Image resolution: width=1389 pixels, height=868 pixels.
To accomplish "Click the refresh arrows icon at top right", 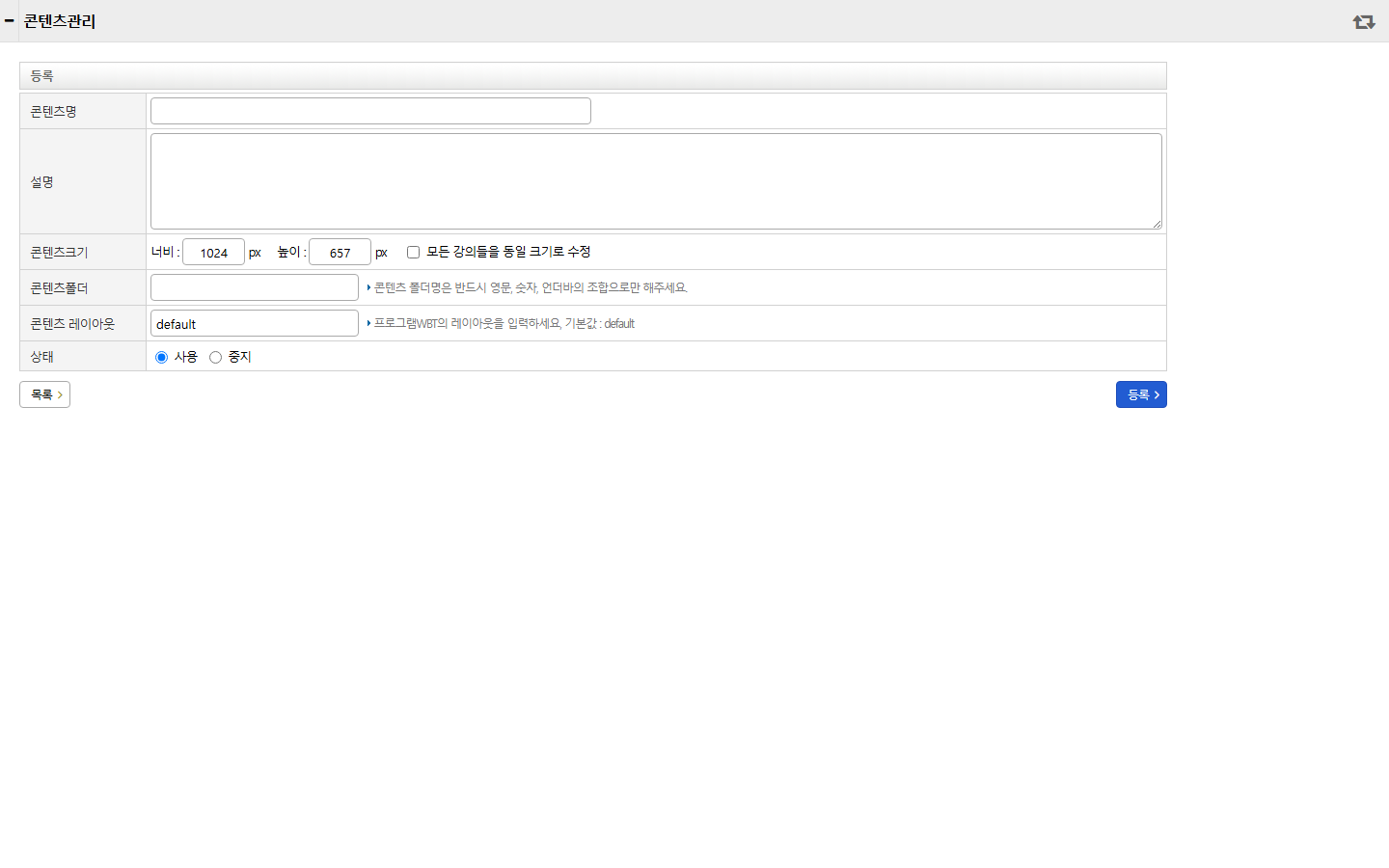I will (x=1363, y=21).
